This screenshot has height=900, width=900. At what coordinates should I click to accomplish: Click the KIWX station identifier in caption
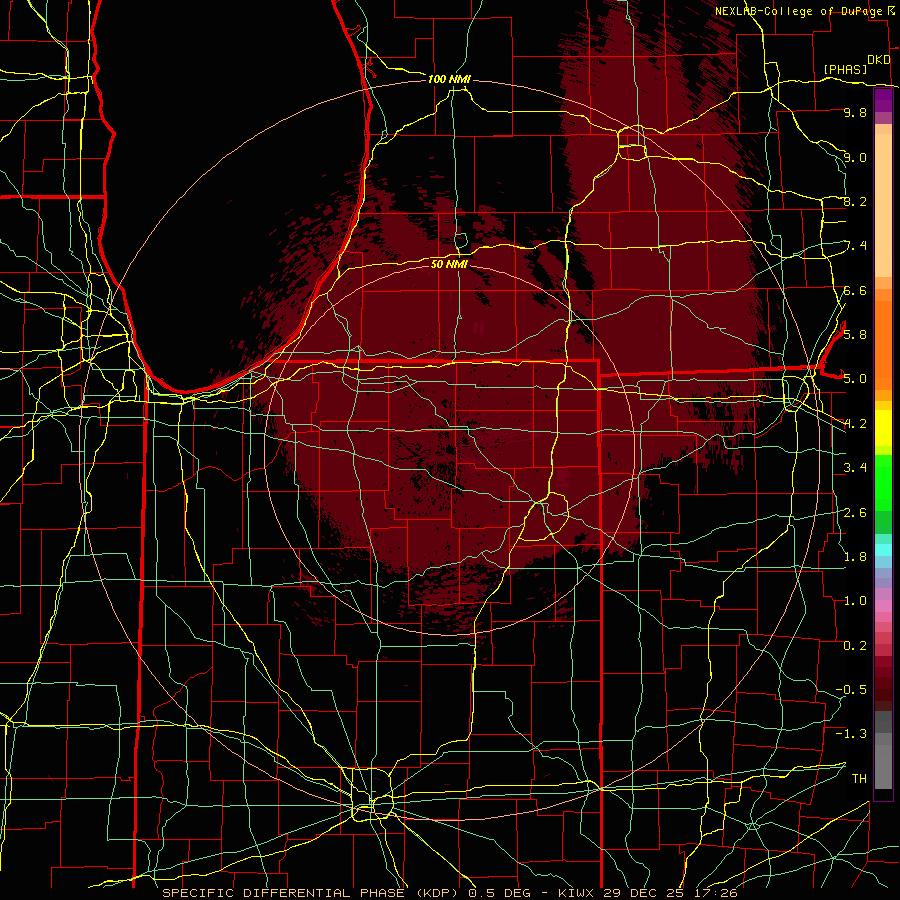coord(576,893)
